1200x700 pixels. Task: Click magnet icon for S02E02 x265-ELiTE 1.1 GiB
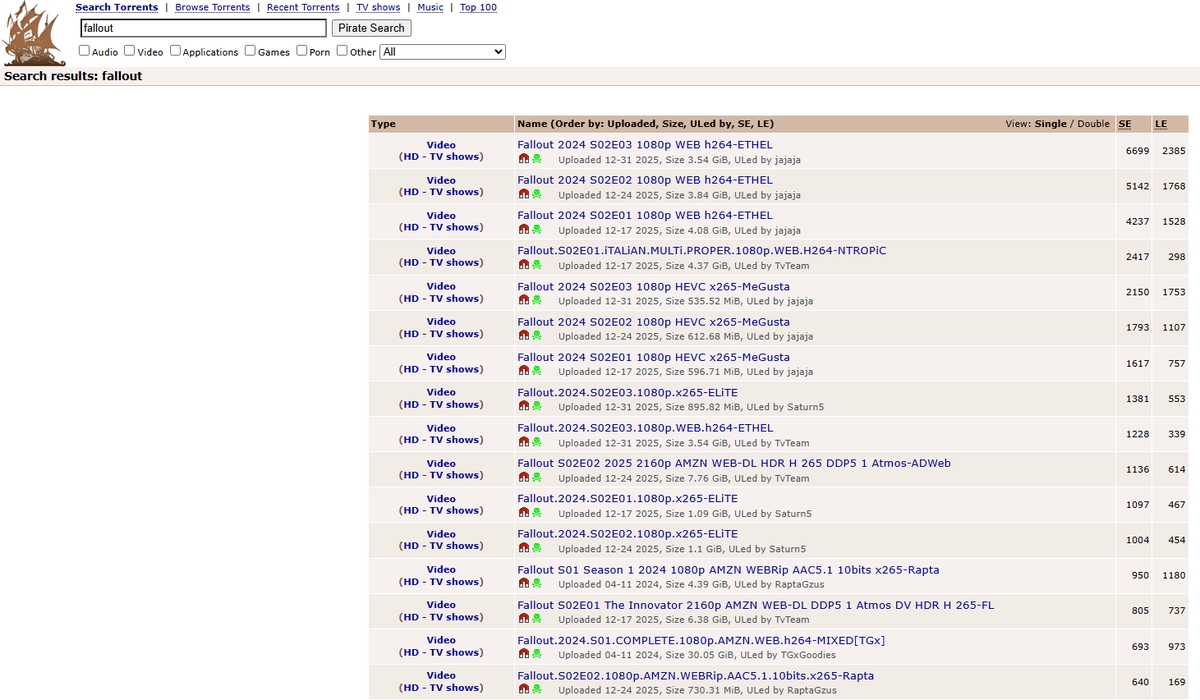coord(523,549)
